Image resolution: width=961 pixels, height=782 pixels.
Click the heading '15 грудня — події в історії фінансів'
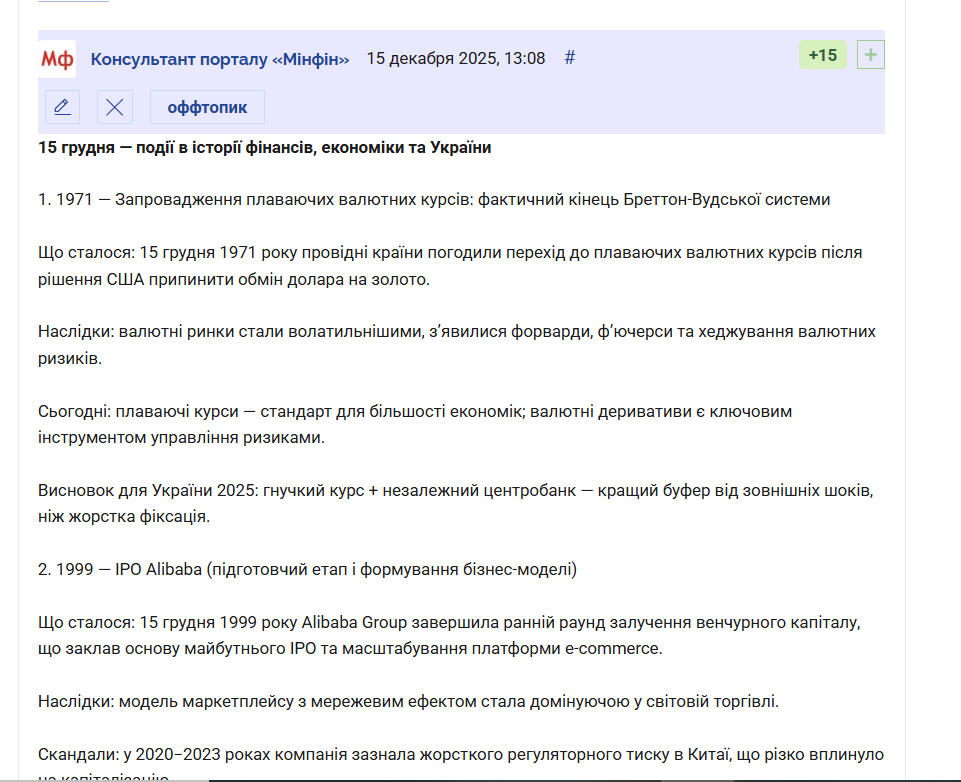pos(265,148)
